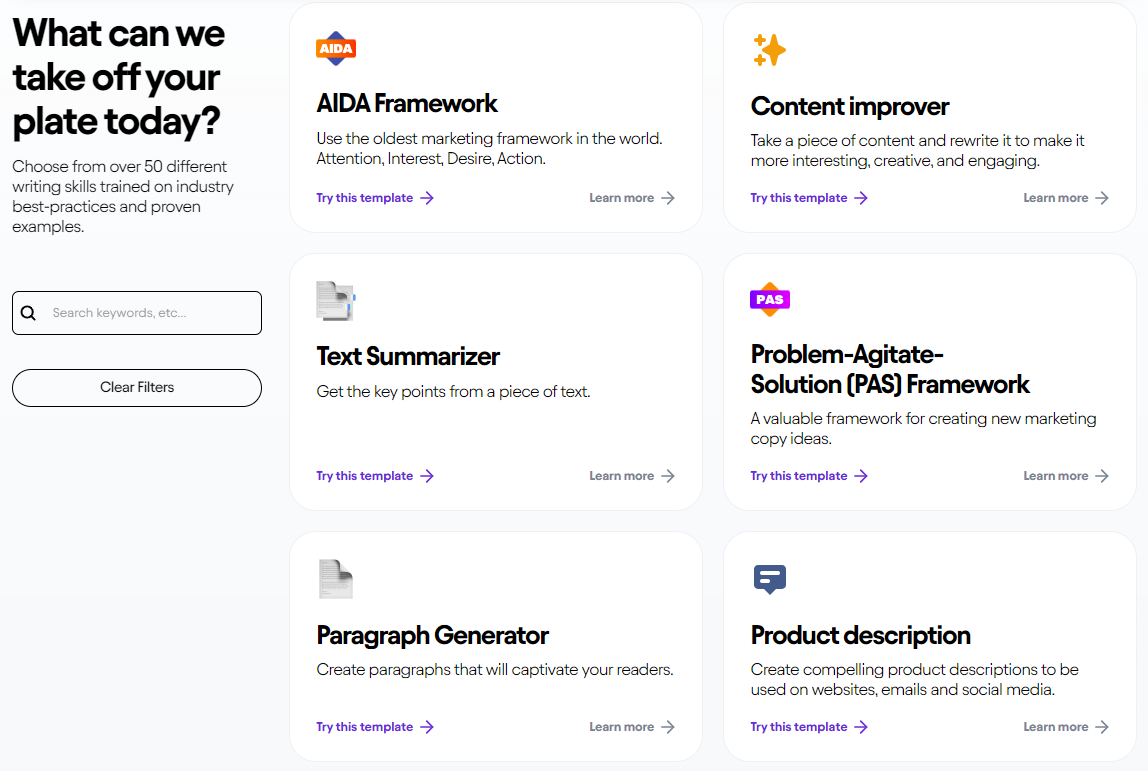The image size is (1148, 771).
Task: Click the magnifying glass search icon
Action: pos(28,313)
